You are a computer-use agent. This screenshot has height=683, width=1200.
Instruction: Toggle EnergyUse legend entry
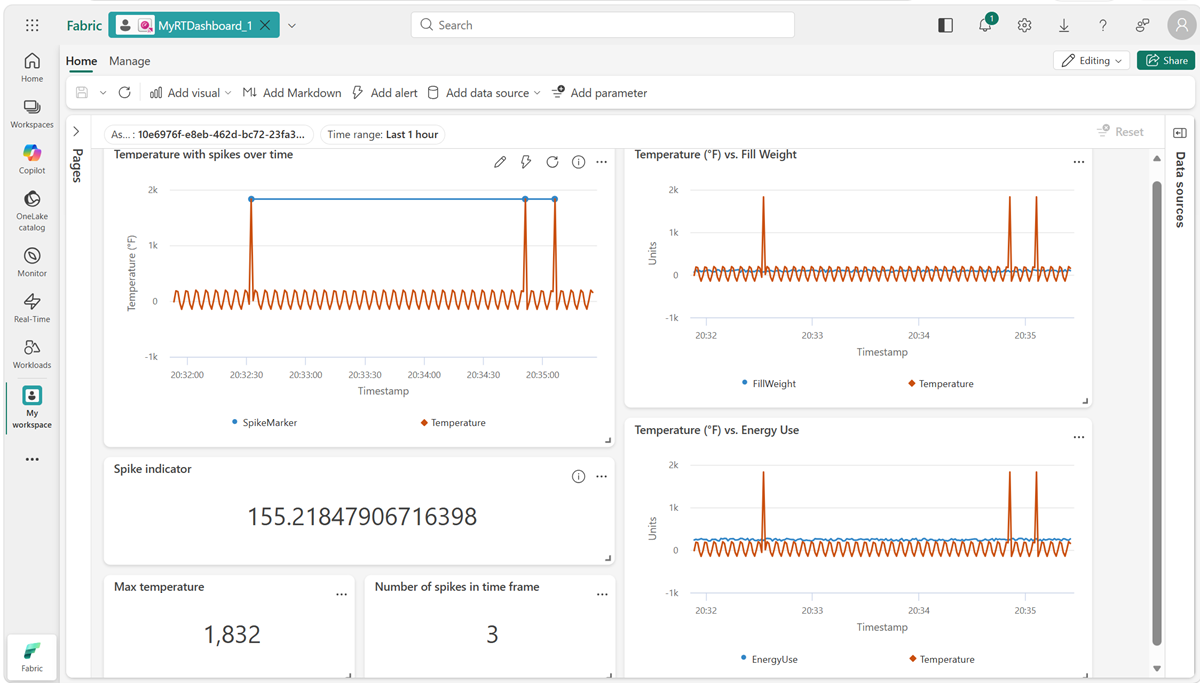click(769, 660)
